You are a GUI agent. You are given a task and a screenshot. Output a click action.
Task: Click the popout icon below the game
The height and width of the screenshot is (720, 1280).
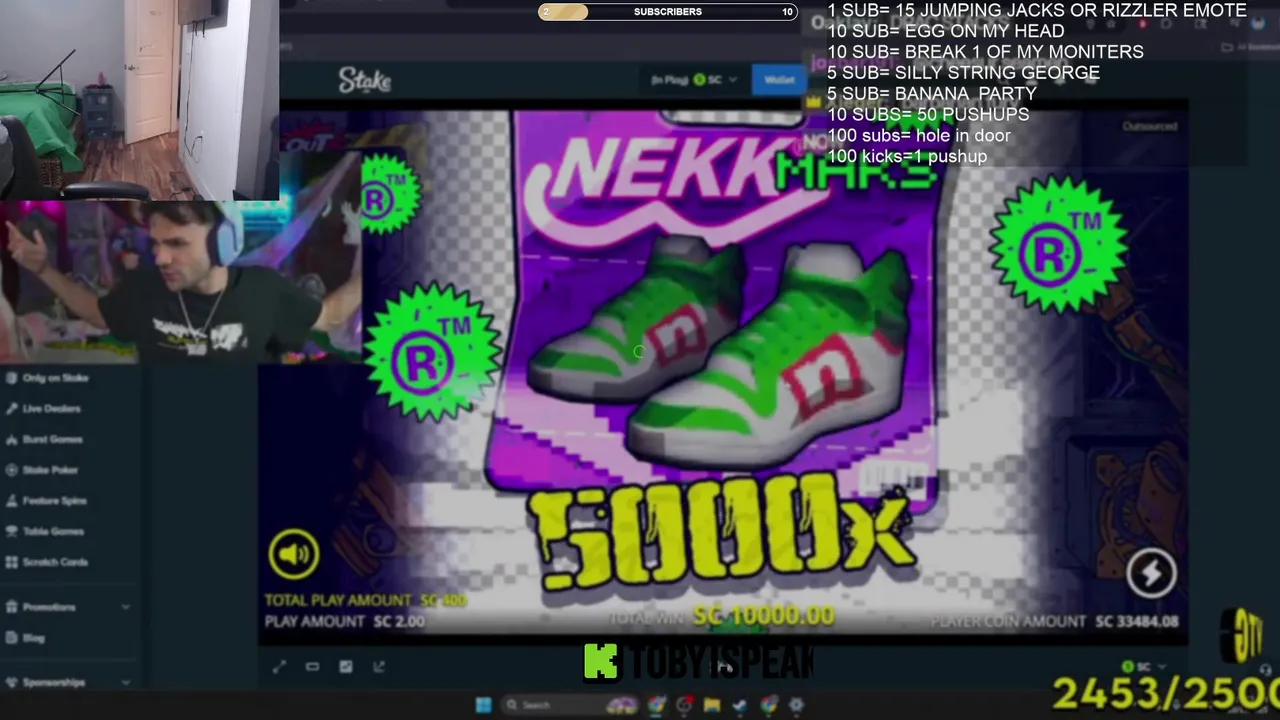[x=379, y=667]
